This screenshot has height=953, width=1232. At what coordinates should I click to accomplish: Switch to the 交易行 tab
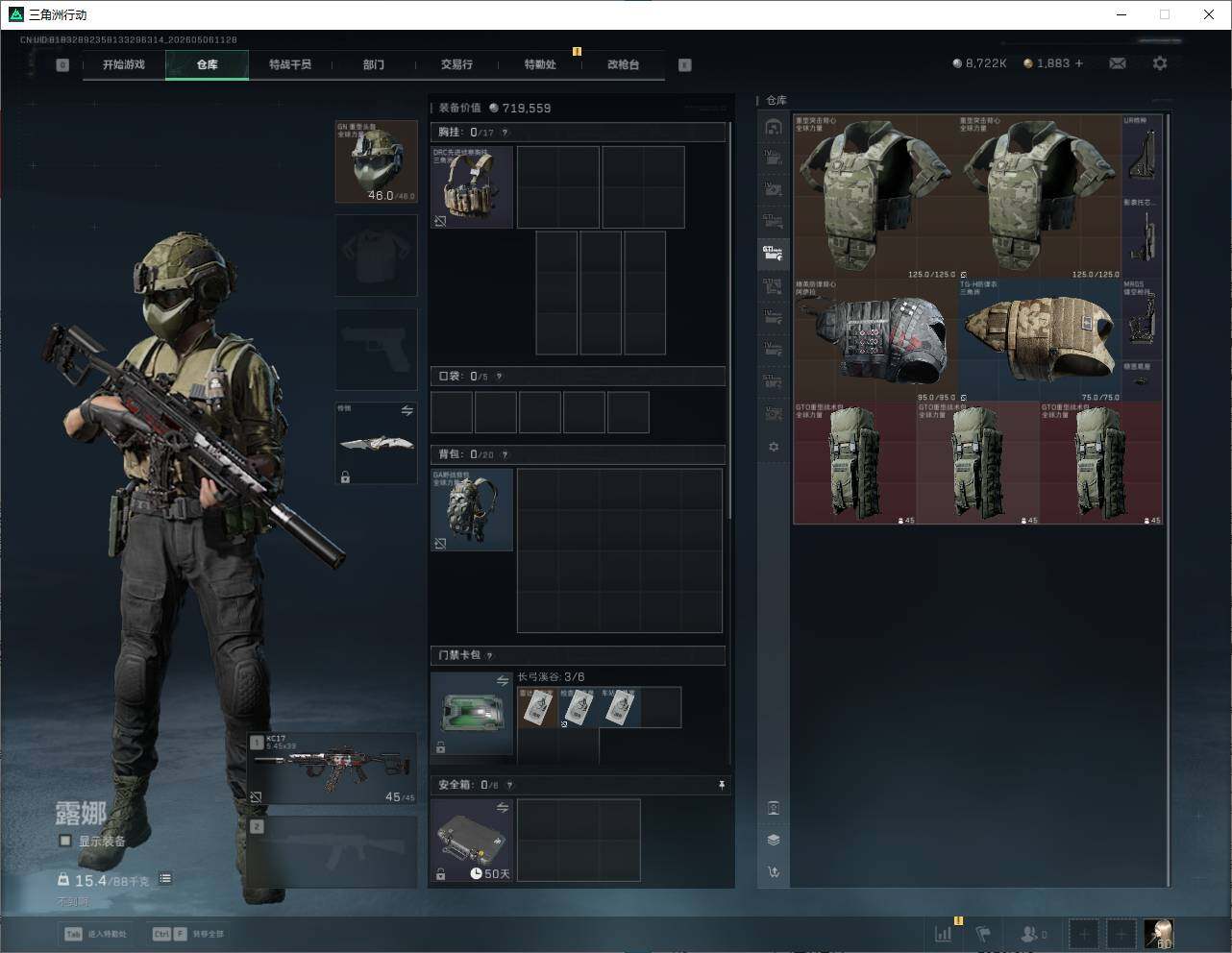click(x=456, y=64)
